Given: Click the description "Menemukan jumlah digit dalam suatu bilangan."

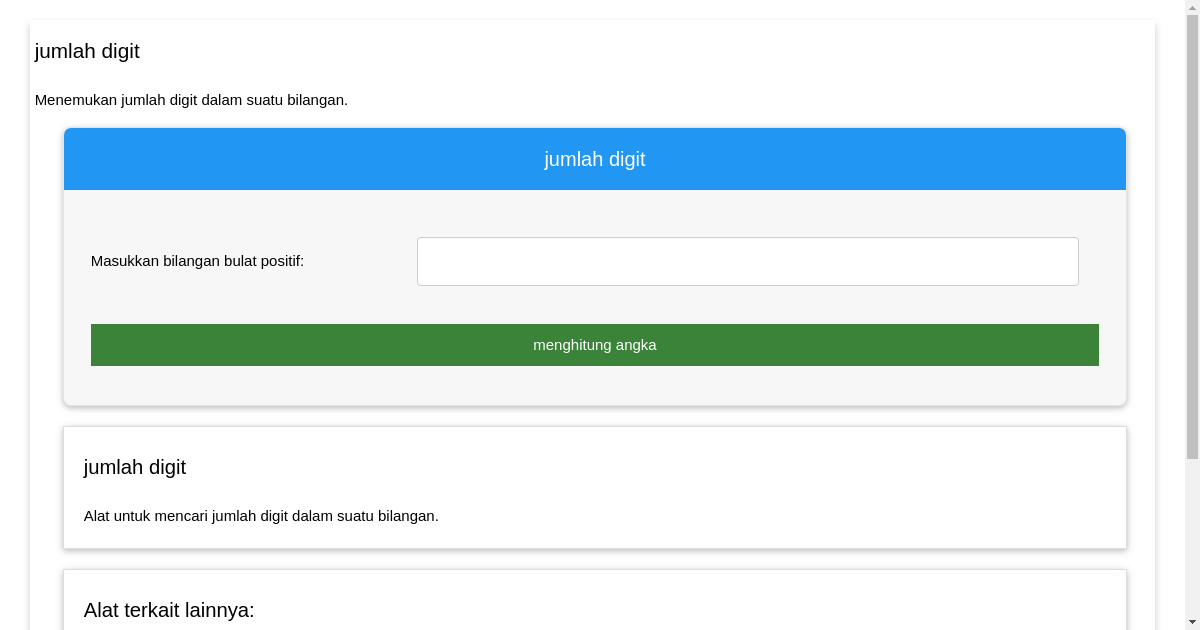Looking at the screenshot, I should point(192,100).
